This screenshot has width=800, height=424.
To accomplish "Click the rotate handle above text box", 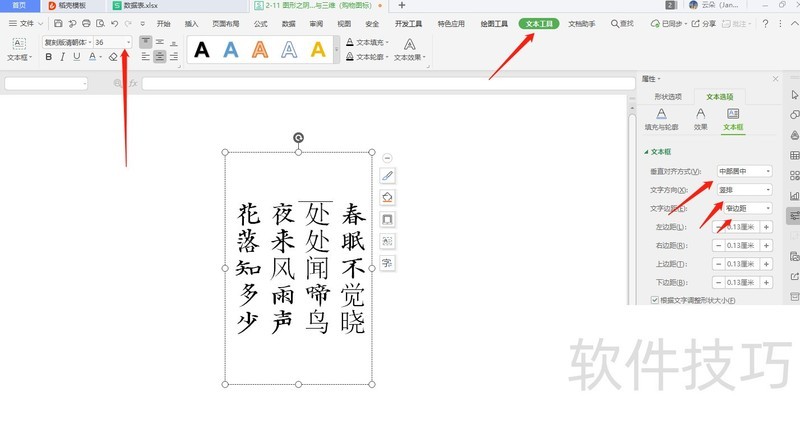I will (x=298, y=137).
